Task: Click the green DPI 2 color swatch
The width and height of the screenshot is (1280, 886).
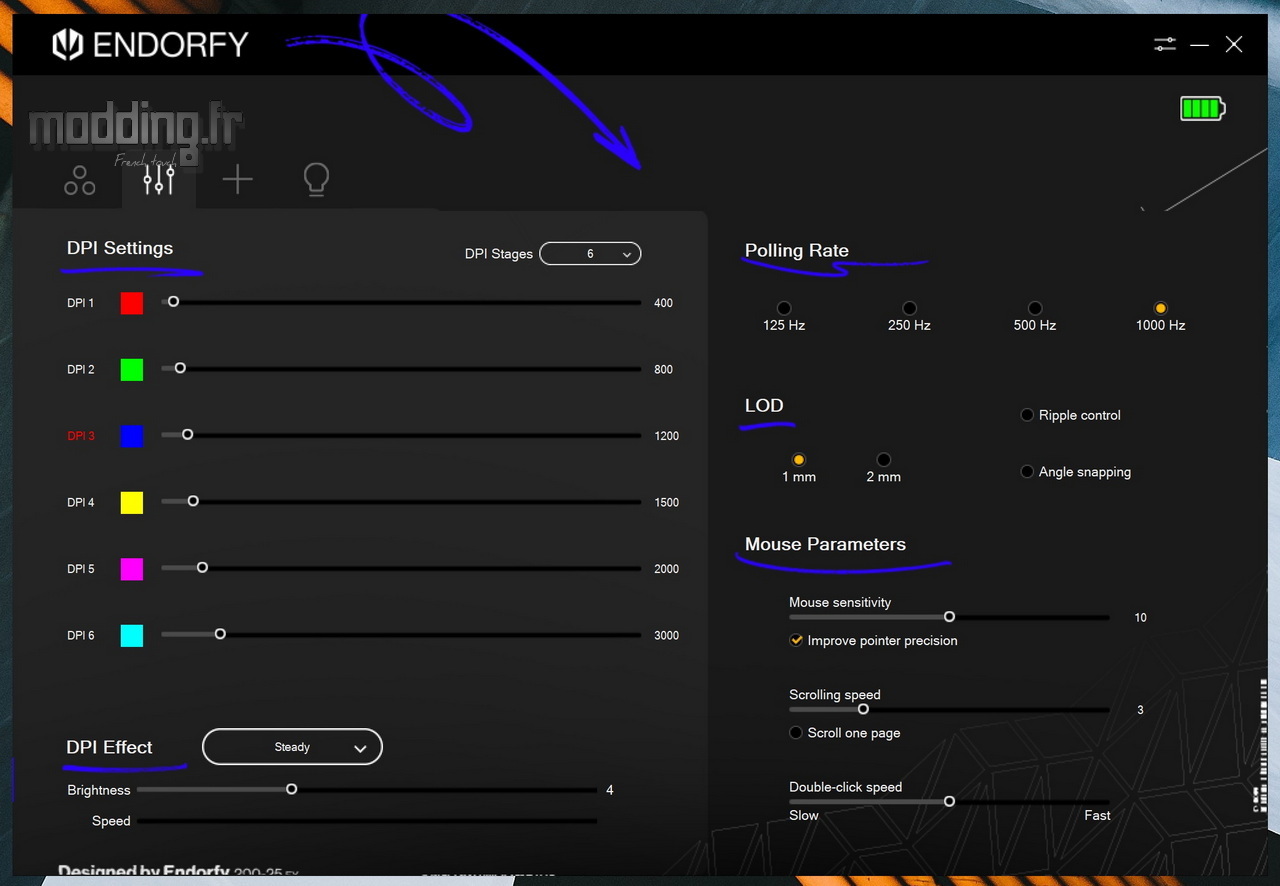Action: (x=132, y=369)
